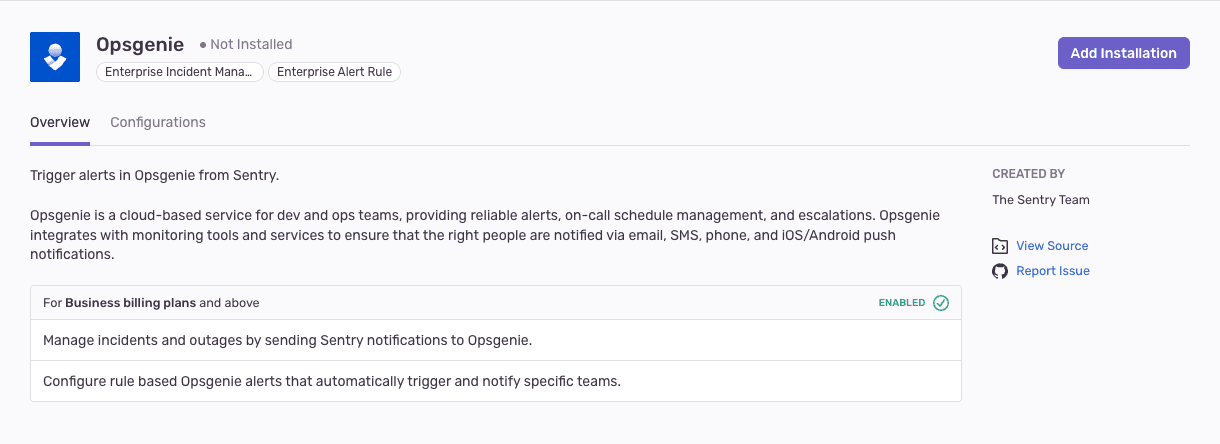The width and height of the screenshot is (1220, 444).
Task: Select the Manage incidents and outages row
Action: 287,340
